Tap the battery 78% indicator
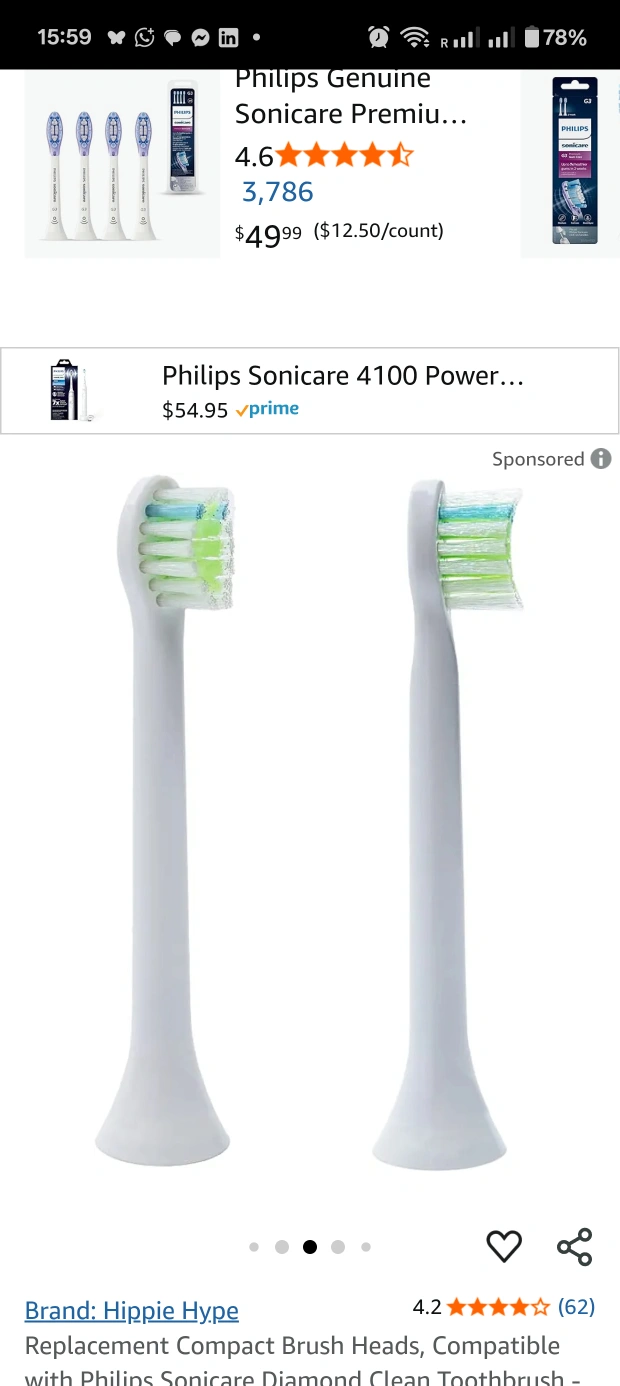The height and width of the screenshot is (1386, 620). (x=555, y=37)
